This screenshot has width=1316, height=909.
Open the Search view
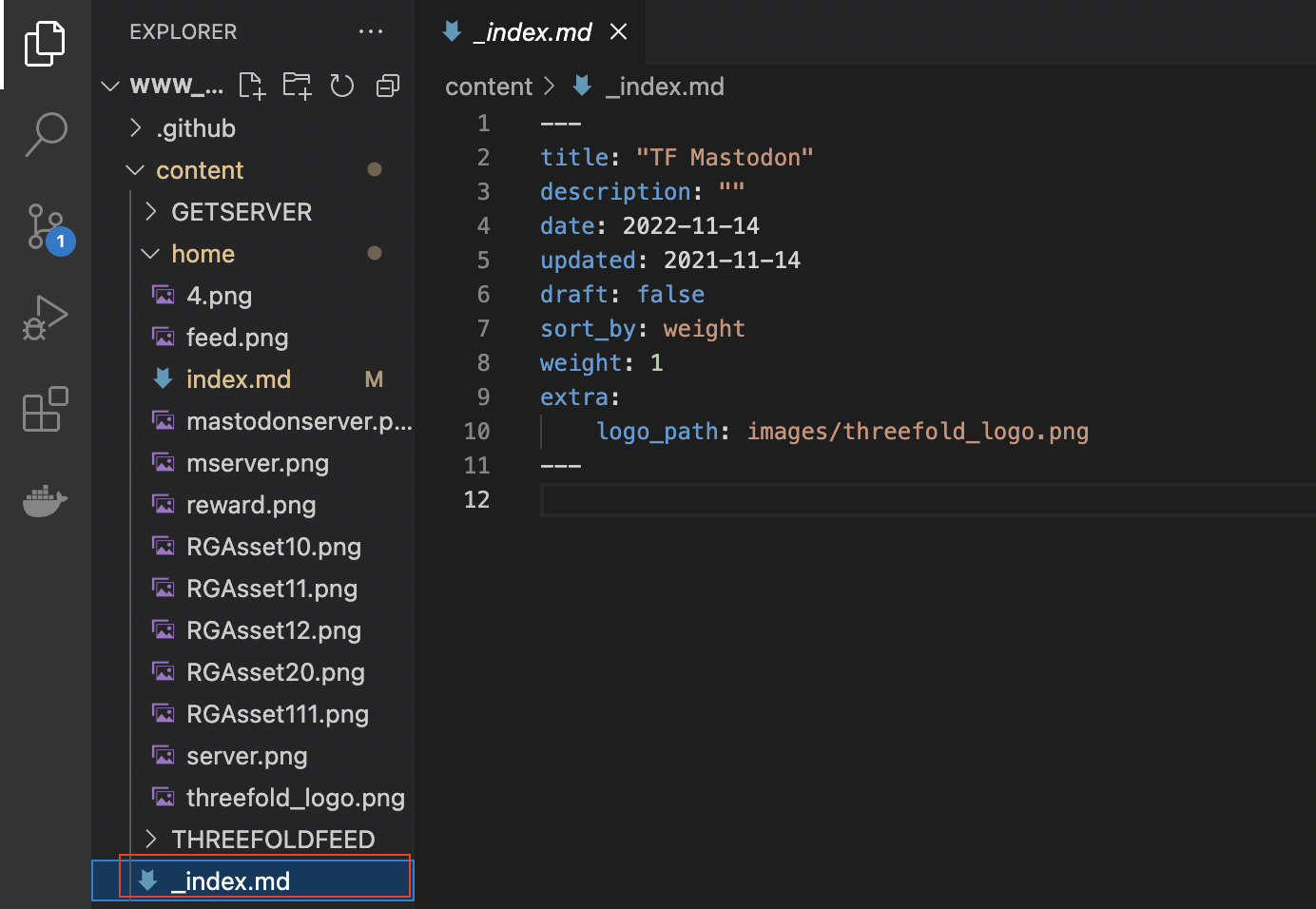tap(45, 134)
